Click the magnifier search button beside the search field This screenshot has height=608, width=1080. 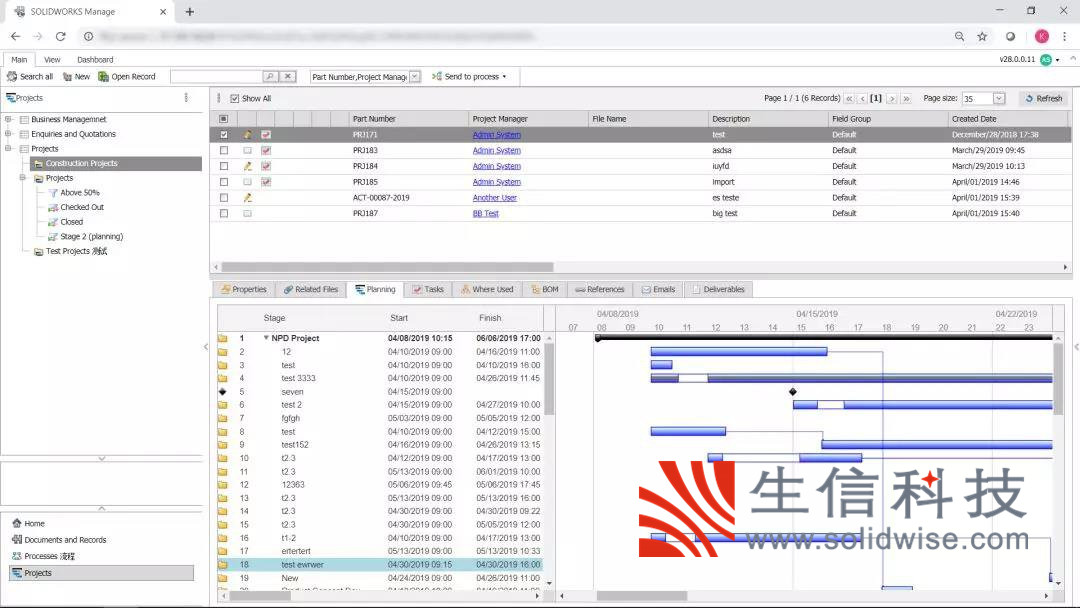(271, 76)
